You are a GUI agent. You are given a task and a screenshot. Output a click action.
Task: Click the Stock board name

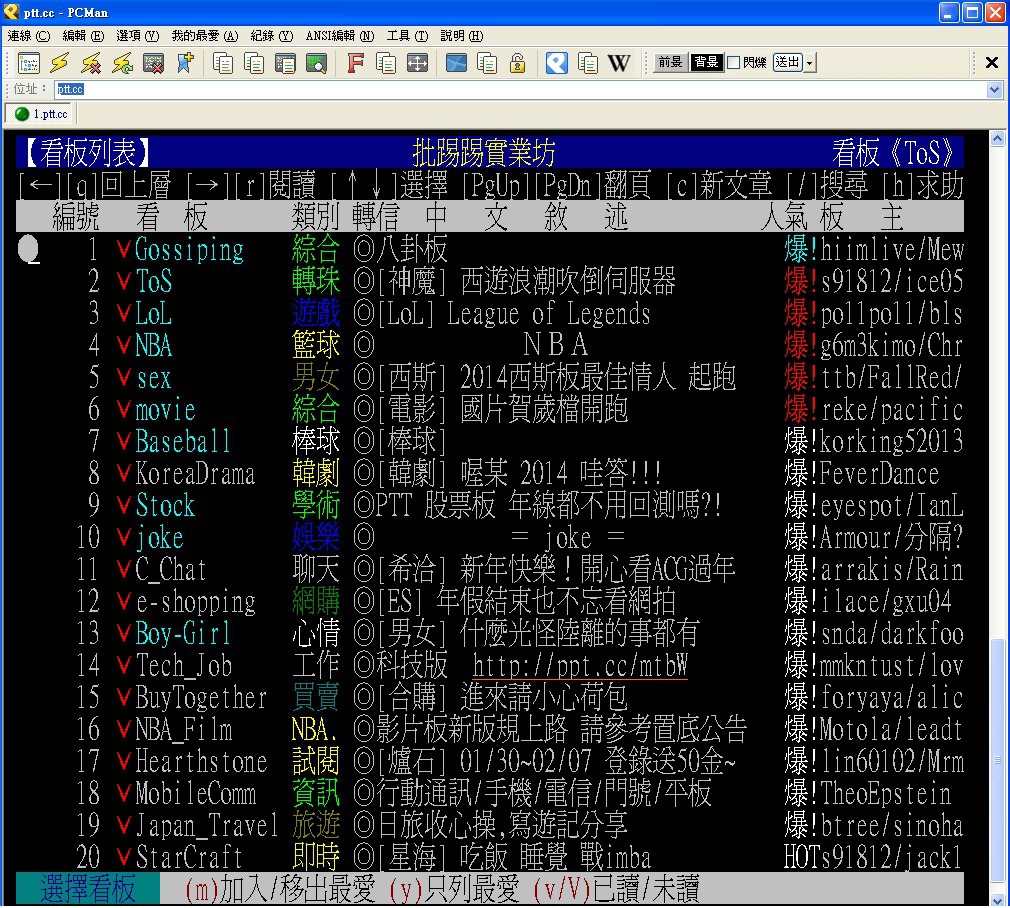pyautogui.click(x=166, y=506)
